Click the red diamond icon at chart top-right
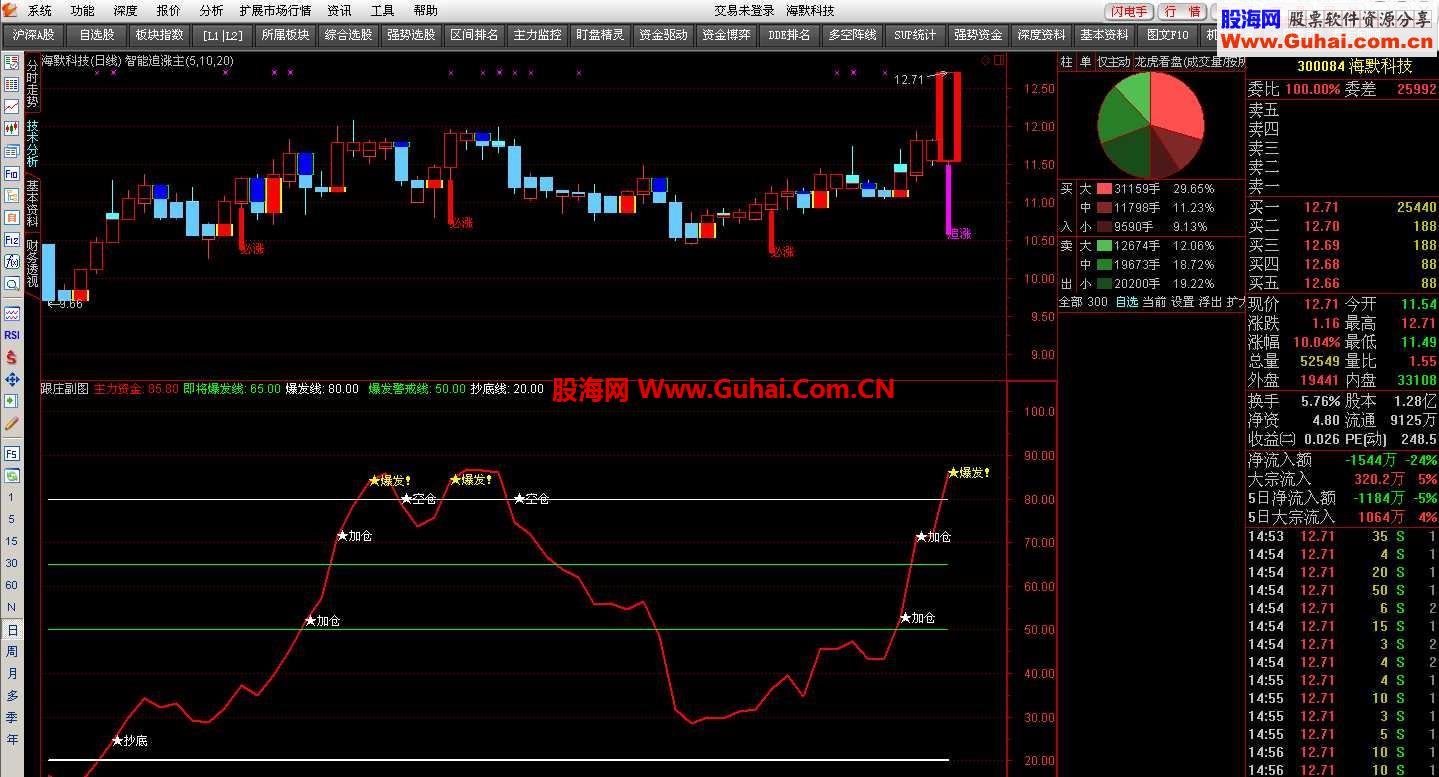The height and width of the screenshot is (777, 1439). tap(985, 60)
